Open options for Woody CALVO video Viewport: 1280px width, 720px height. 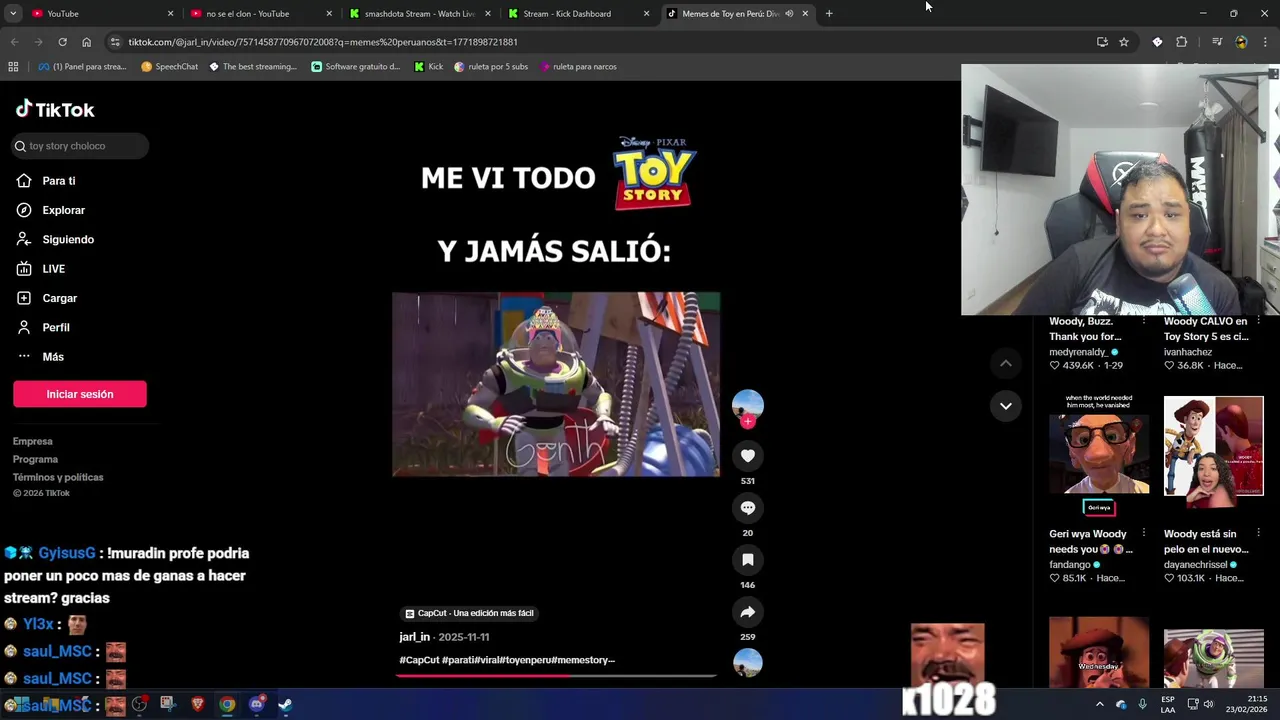[1258, 321]
